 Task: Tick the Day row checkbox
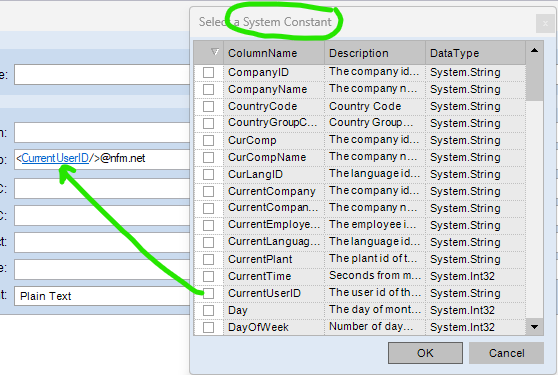coord(209,310)
